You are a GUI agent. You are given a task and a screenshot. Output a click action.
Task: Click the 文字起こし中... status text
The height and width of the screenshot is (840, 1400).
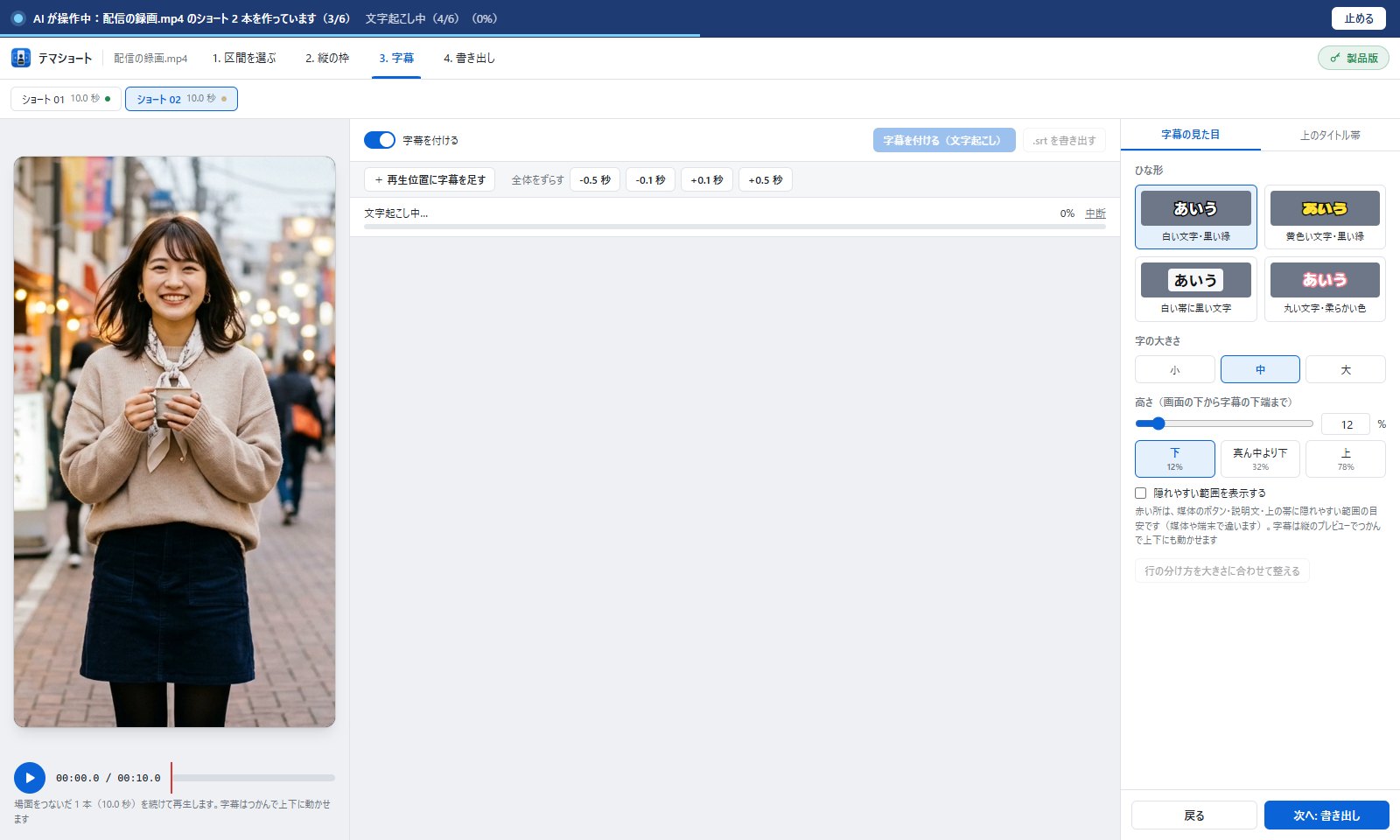point(396,213)
